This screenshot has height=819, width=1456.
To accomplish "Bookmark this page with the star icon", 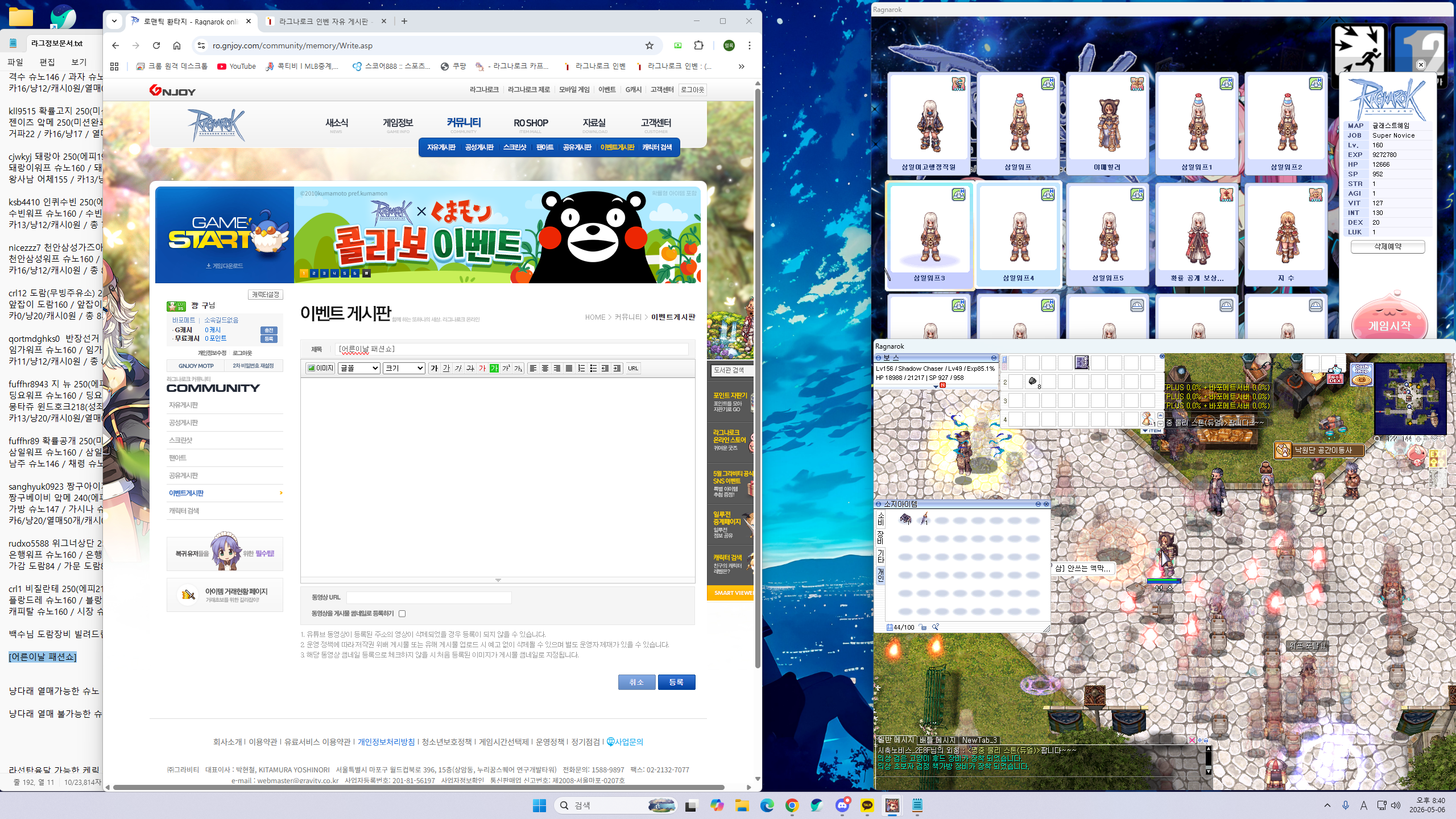I will click(x=650, y=45).
